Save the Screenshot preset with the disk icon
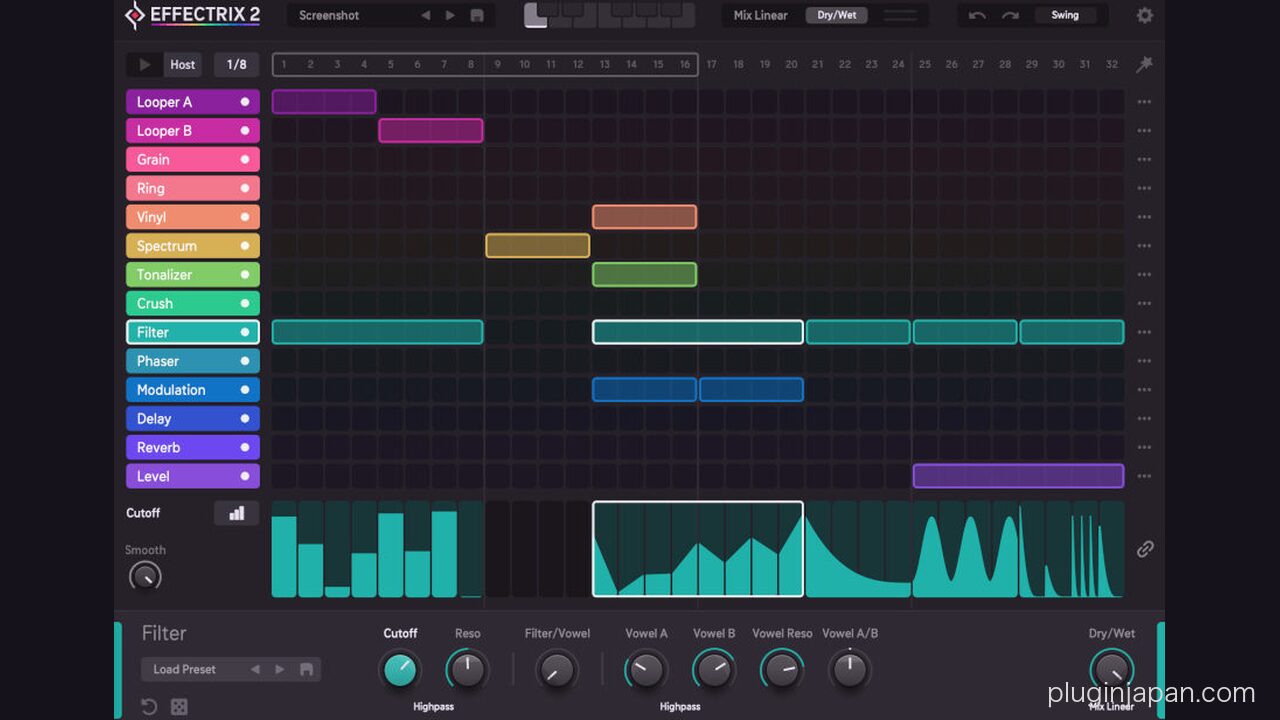This screenshot has height=720, width=1280. point(477,15)
